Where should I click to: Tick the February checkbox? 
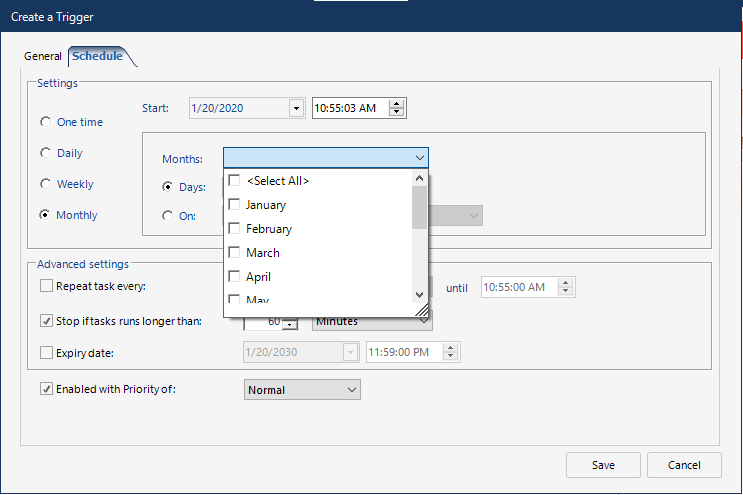(234, 229)
